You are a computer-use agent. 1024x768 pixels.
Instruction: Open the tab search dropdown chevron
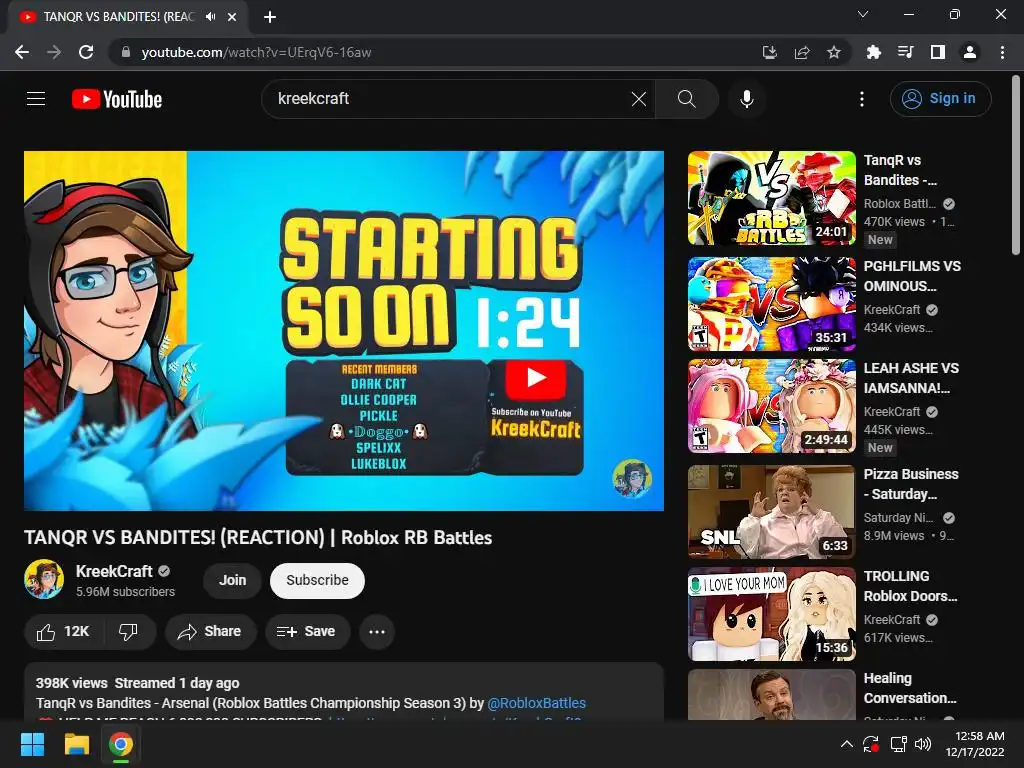pos(863,14)
